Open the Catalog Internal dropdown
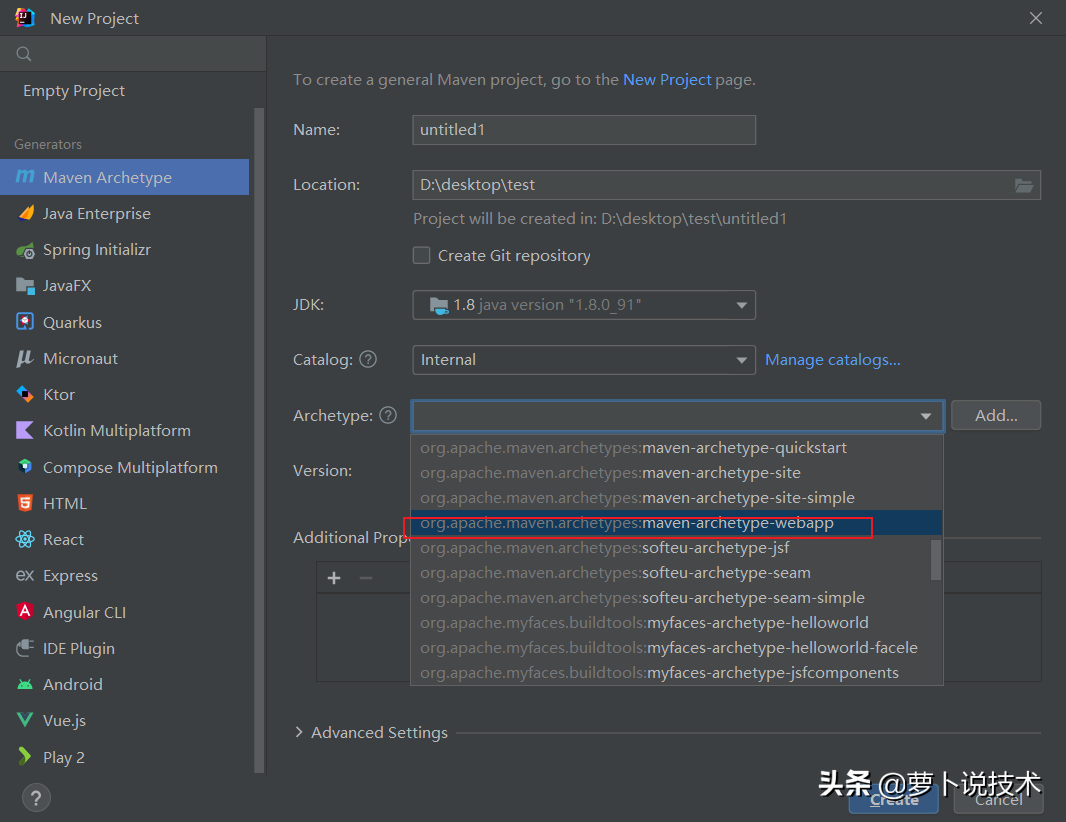 click(x=584, y=360)
